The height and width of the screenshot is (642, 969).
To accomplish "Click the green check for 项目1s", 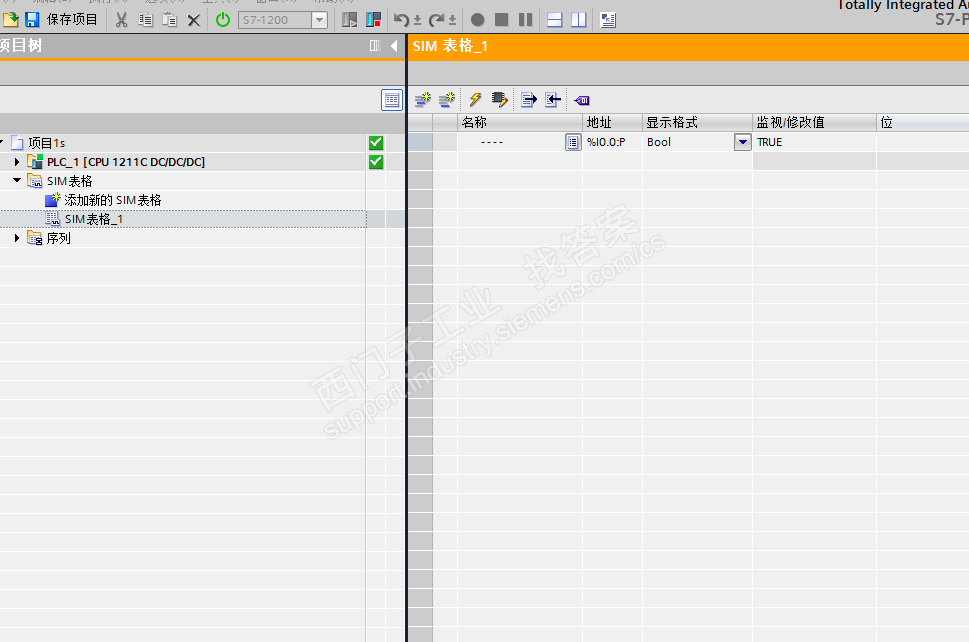I will point(376,143).
